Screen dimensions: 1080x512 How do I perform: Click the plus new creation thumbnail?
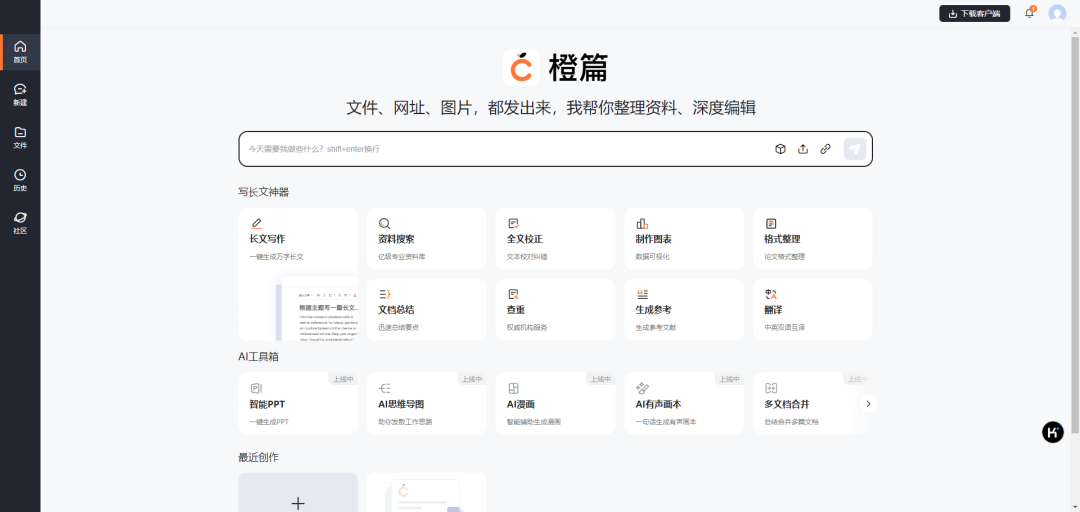pyautogui.click(x=298, y=493)
